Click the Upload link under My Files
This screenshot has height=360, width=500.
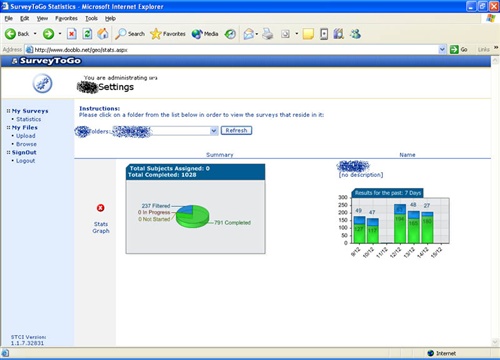click(x=26, y=136)
